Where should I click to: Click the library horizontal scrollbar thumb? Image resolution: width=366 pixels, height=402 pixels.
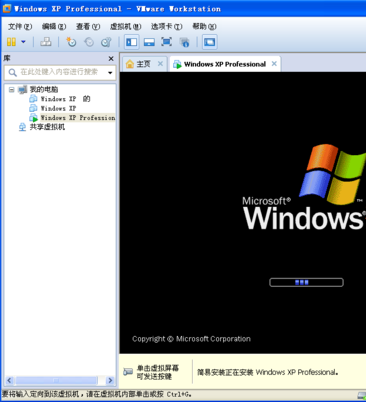(x=56, y=380)
